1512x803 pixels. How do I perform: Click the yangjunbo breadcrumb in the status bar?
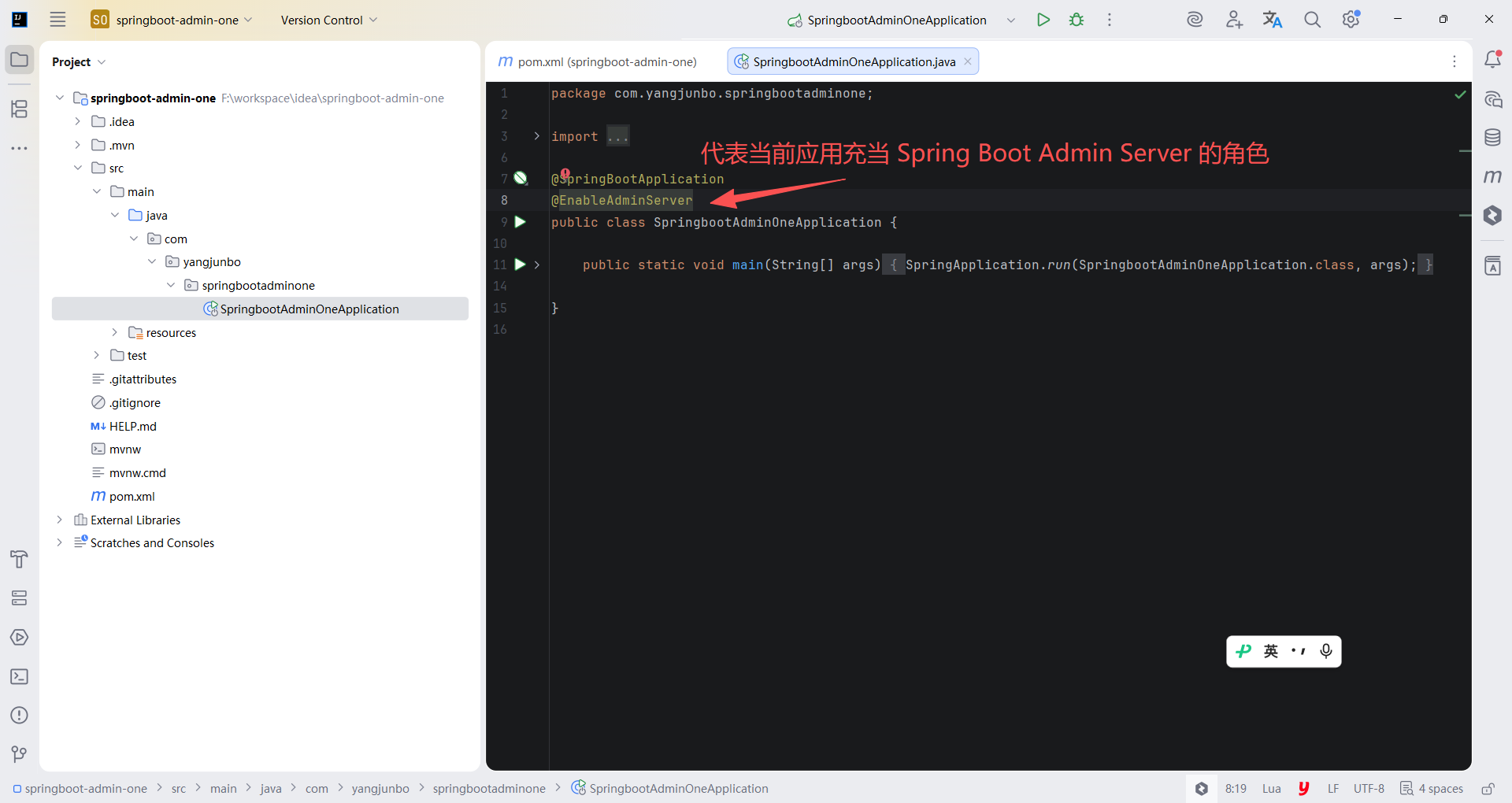click(380, 789)
